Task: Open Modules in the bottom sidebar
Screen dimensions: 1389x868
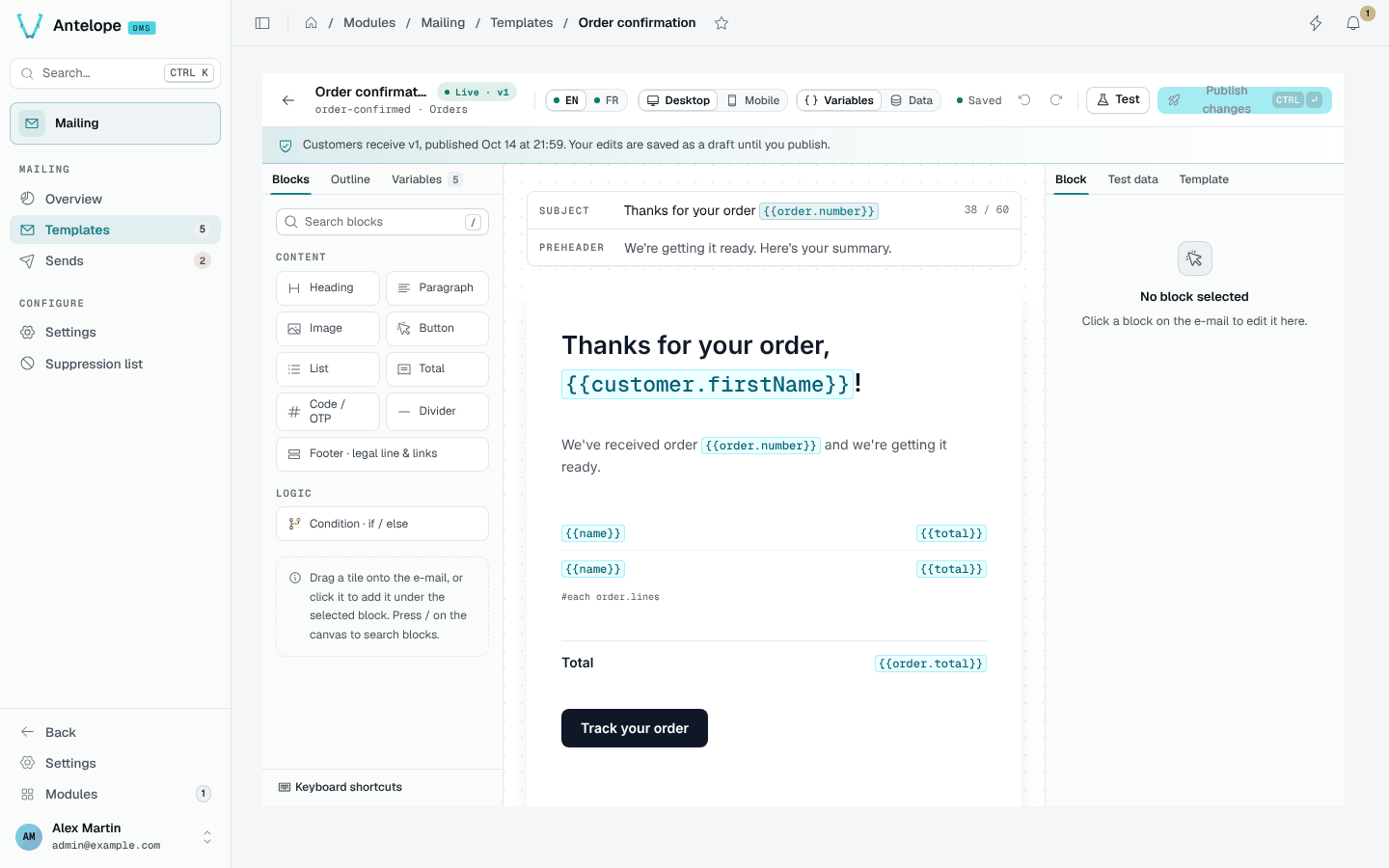Action: point(115,794)
